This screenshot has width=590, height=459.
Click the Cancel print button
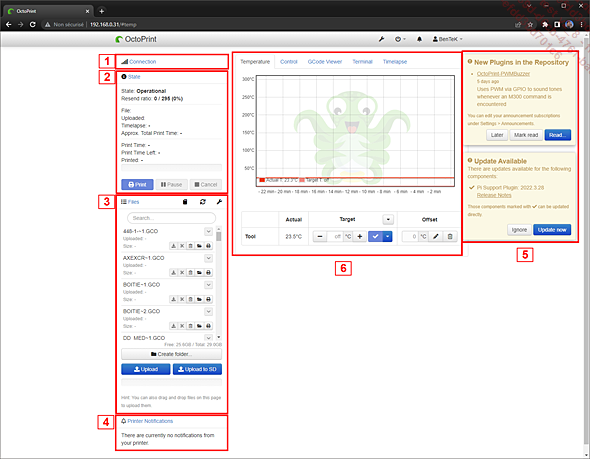click(x=206, y=184)
